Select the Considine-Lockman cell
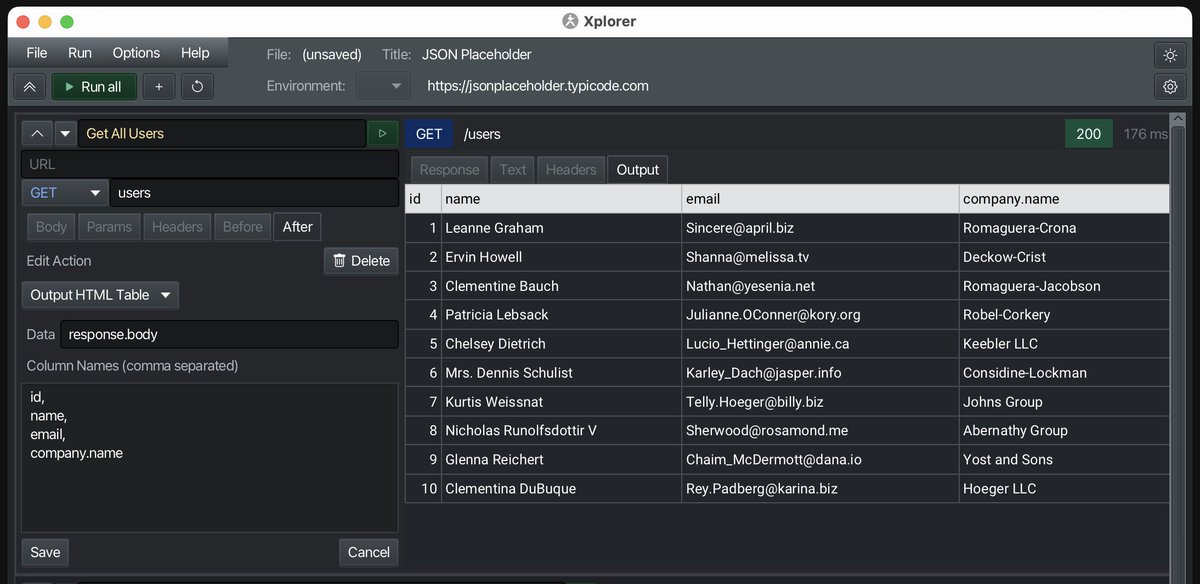 tap(1064, 373)
